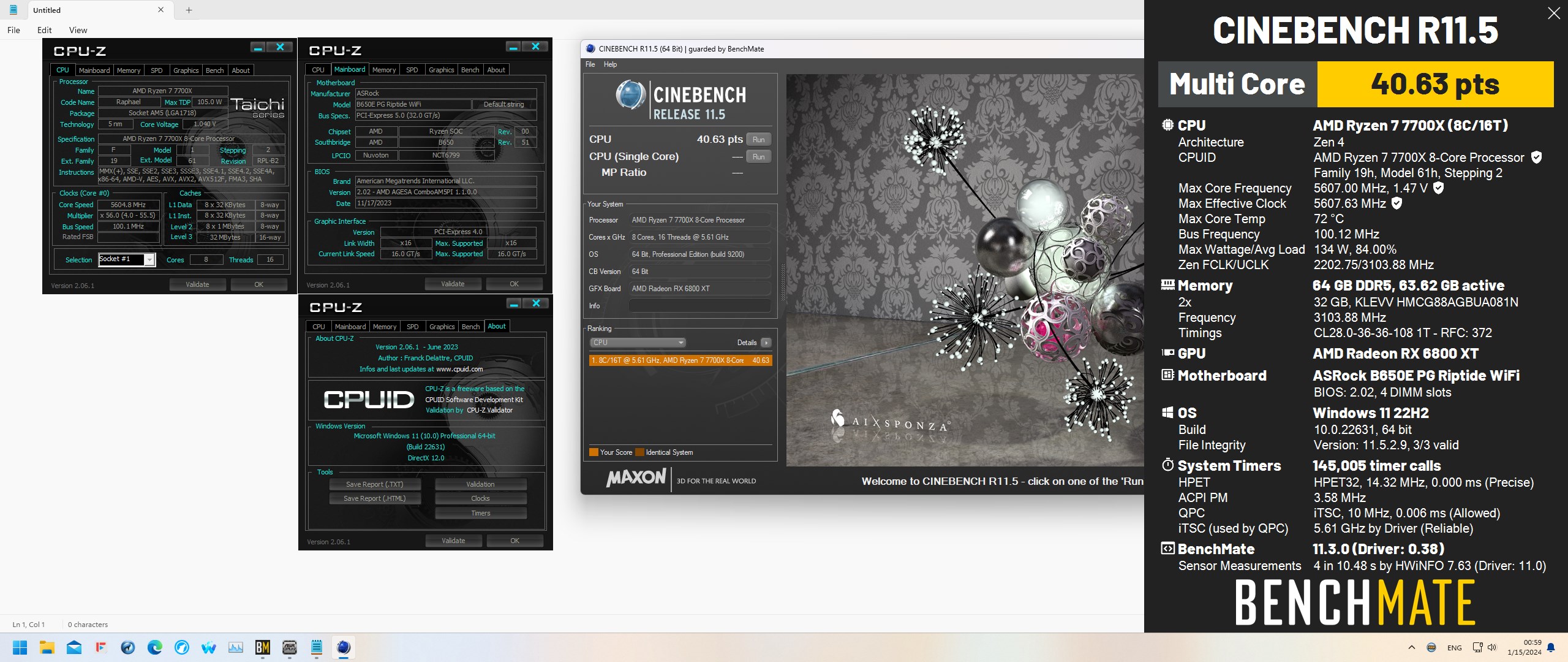Click the 40.63 pts BenchMate score banner
Viewport: 1568px width, 662px height.
click(1434, 84)
